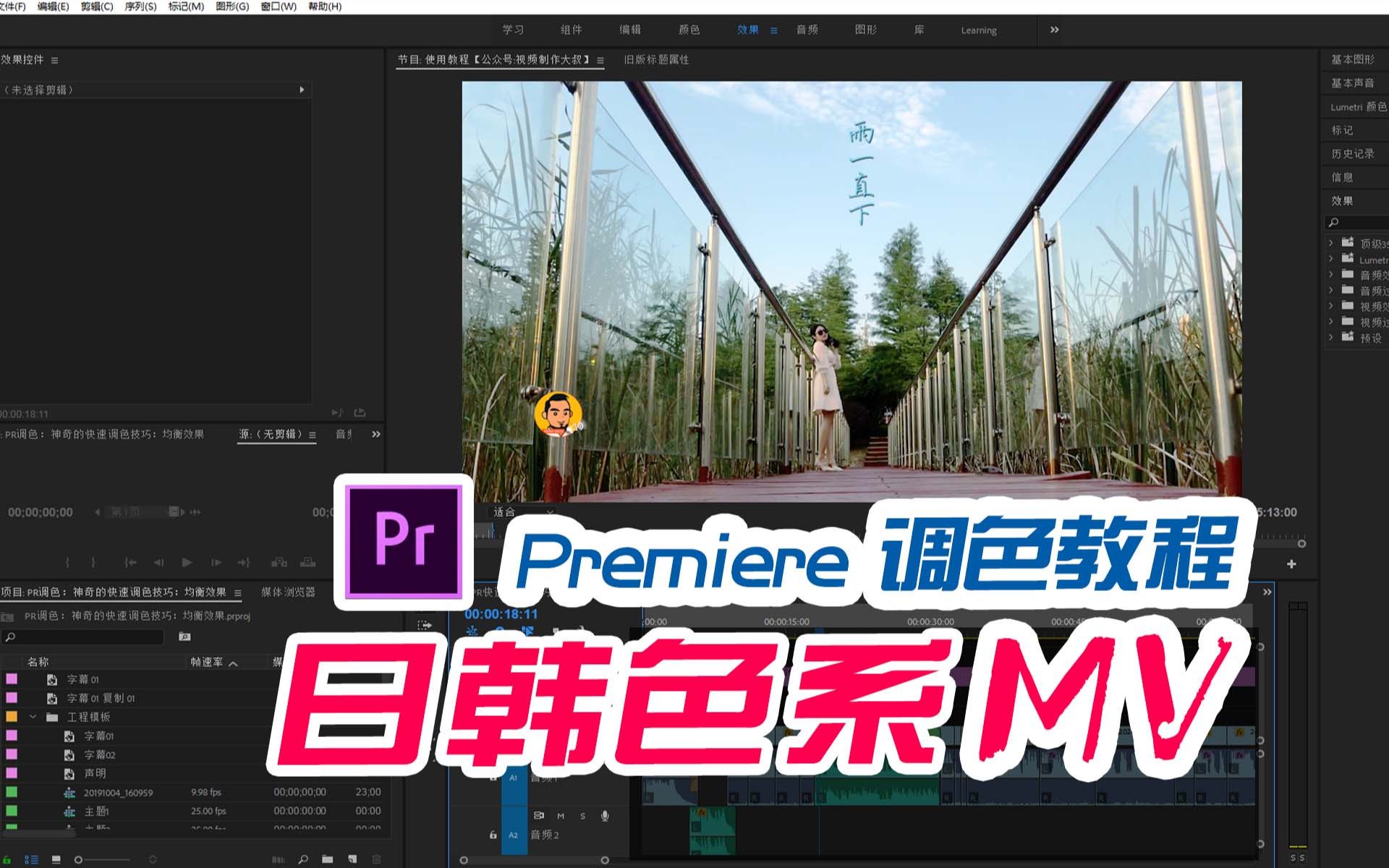Switch the project panel to icon view
The width and height of the screenshot is (1389, 868).
click(56, 859)
